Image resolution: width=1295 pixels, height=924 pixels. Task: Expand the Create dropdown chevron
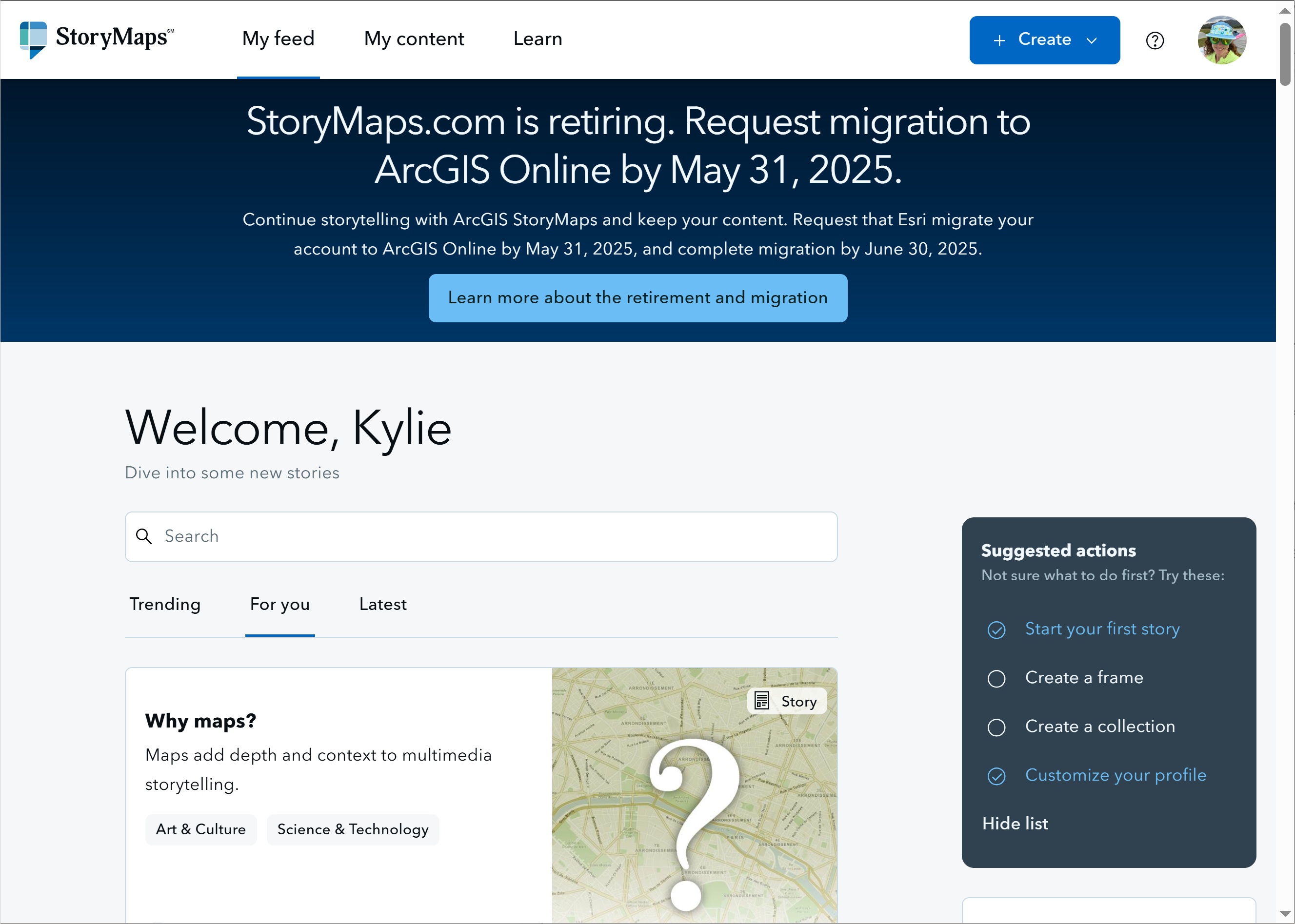pos(1091,40)
